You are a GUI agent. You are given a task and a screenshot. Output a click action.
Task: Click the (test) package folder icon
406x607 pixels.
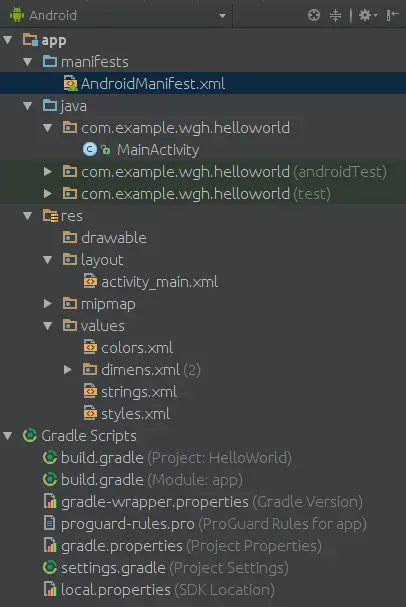pyautogui.click(x=70, y=193)
